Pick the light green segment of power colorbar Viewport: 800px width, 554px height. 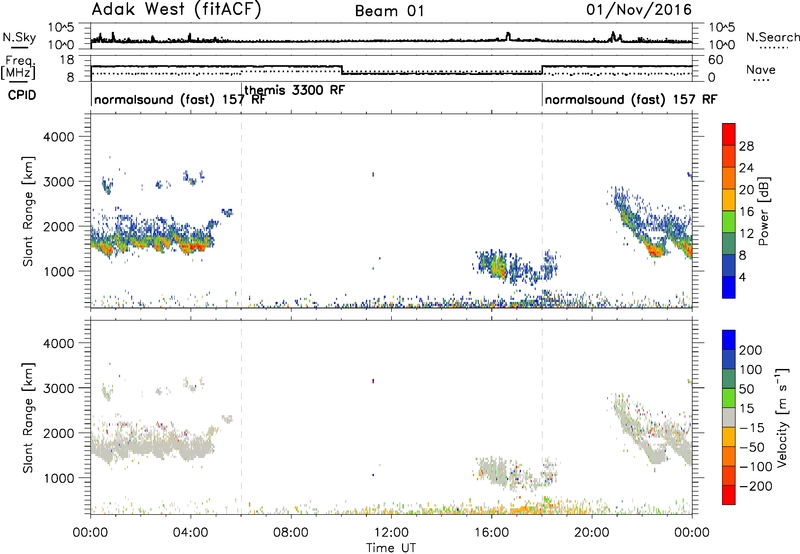(x=729, y=221)
